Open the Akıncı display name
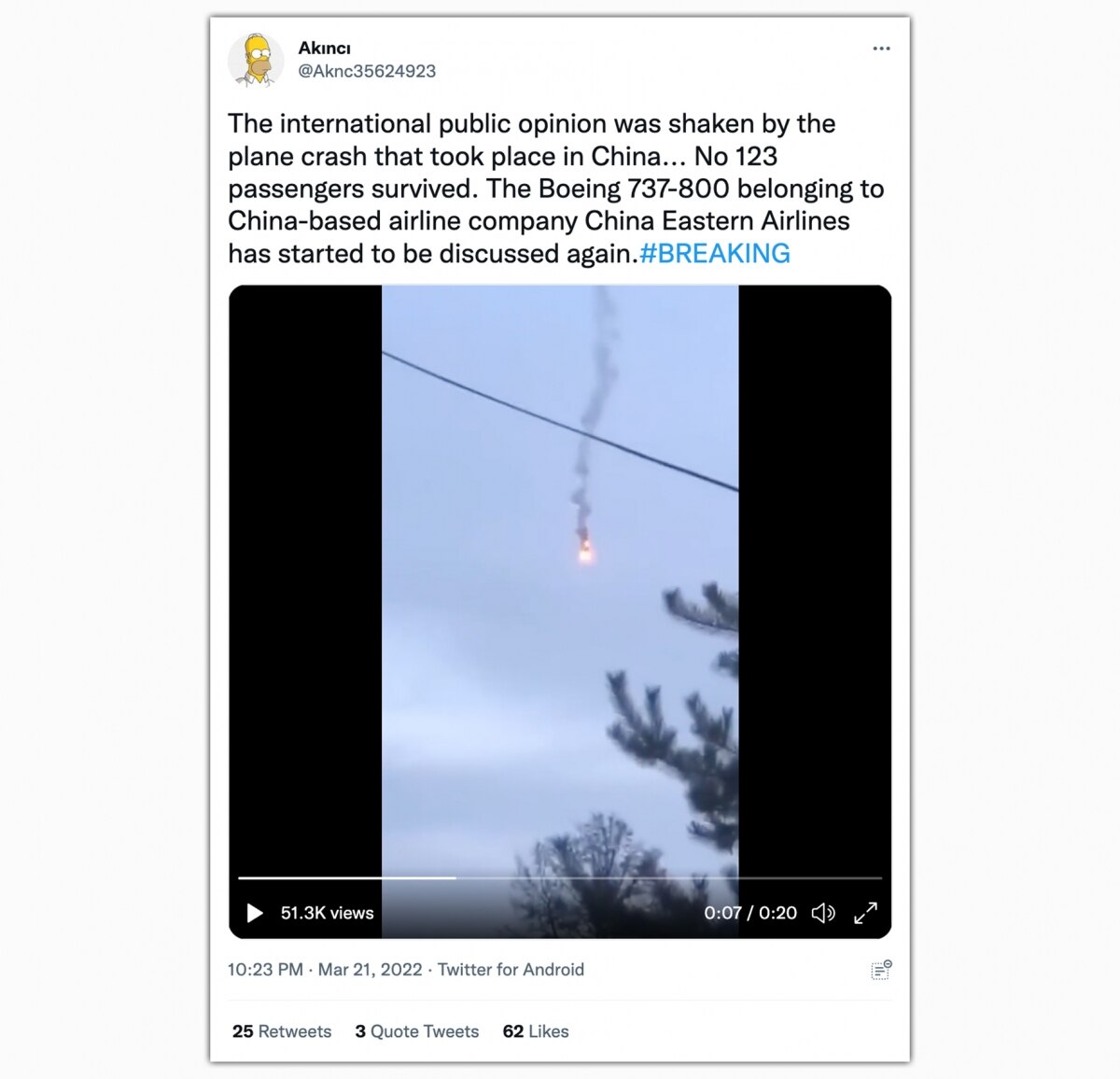 coord(324,48)
